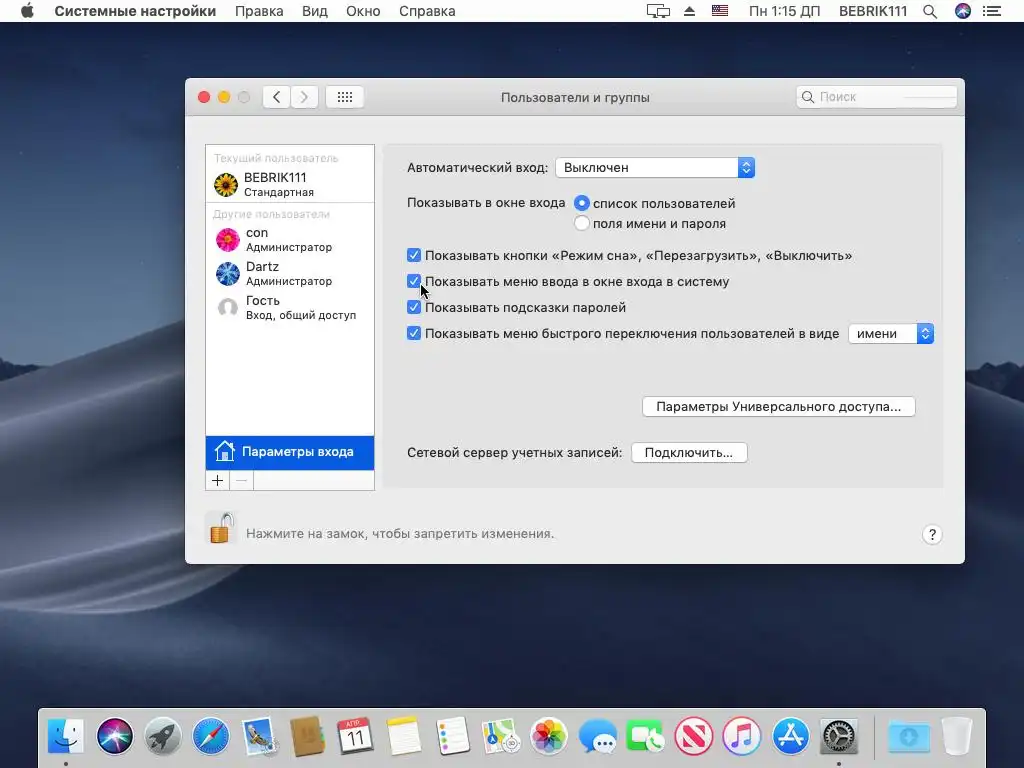This screenshot has width=1024, height=768.
Task: Open the Trash in Dock
Action: [x=957, y=736]
